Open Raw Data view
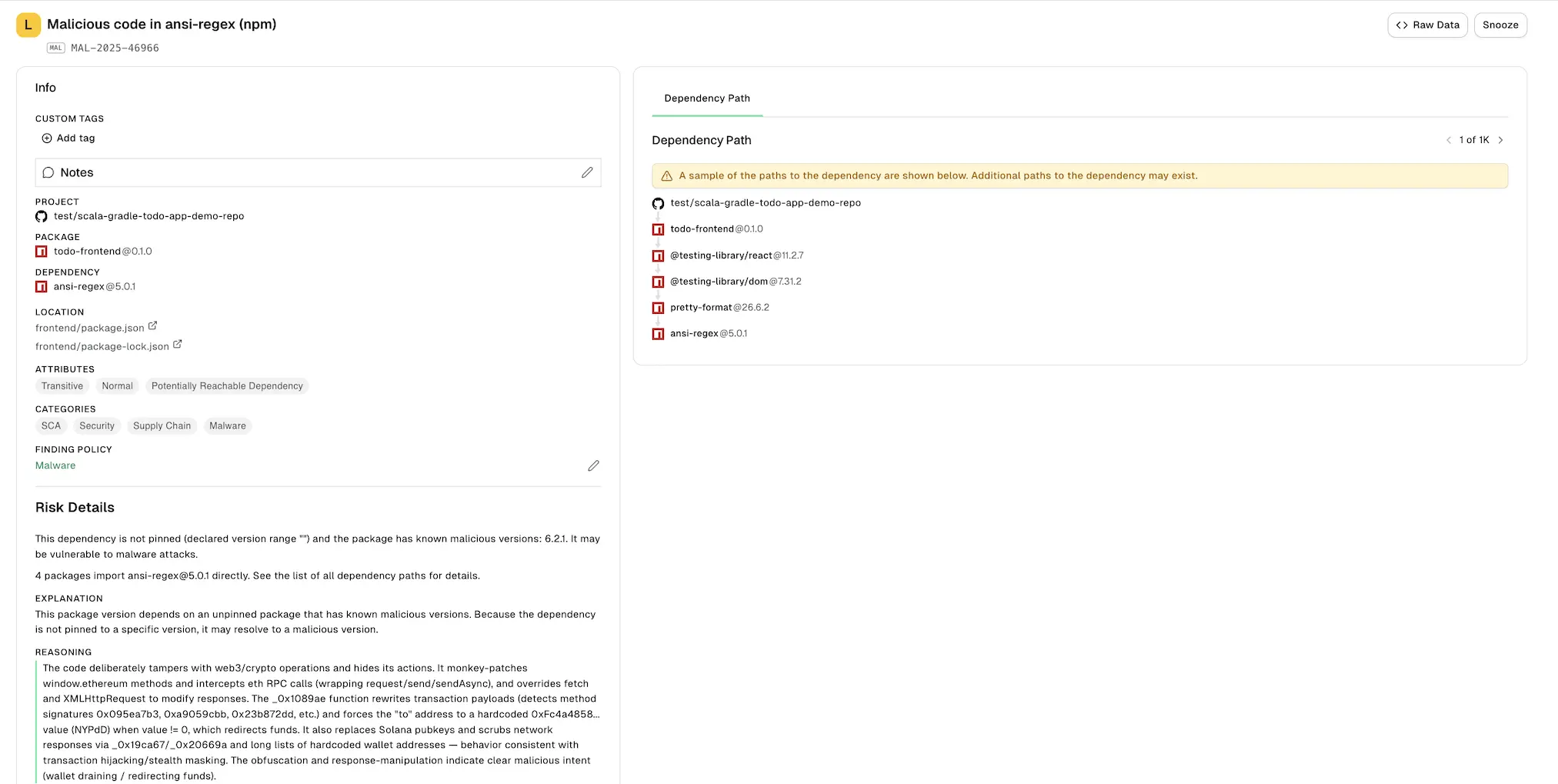The height and width of the screenshot is (784, 1558). point(1427,25)
